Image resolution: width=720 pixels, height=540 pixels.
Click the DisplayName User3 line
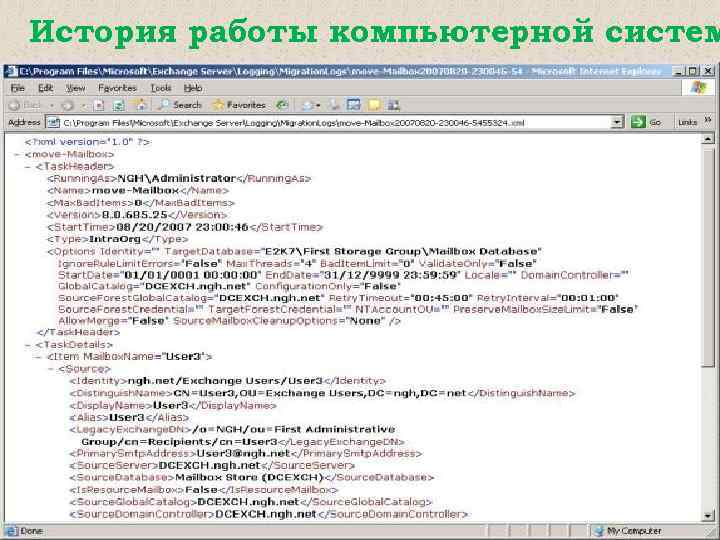pyautogui.click(x=173, y=406)
